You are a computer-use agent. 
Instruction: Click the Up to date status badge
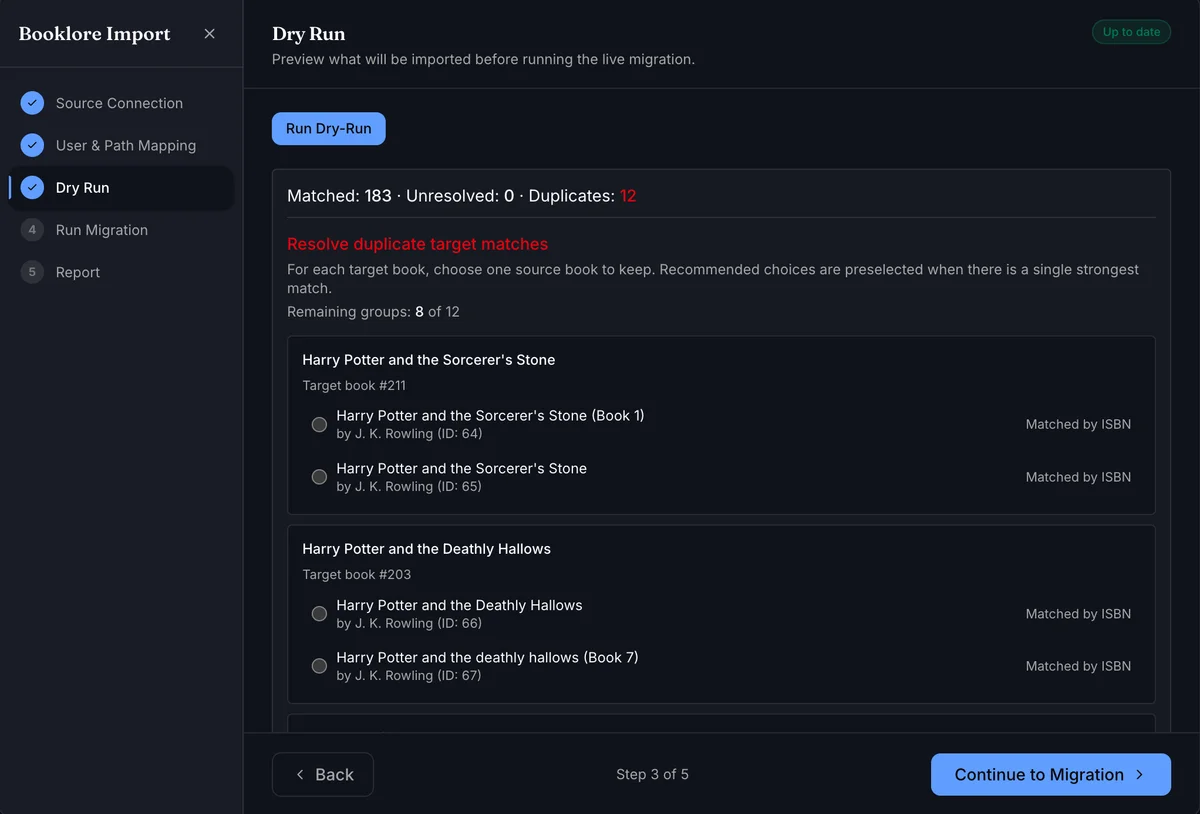click(1131, 32)
